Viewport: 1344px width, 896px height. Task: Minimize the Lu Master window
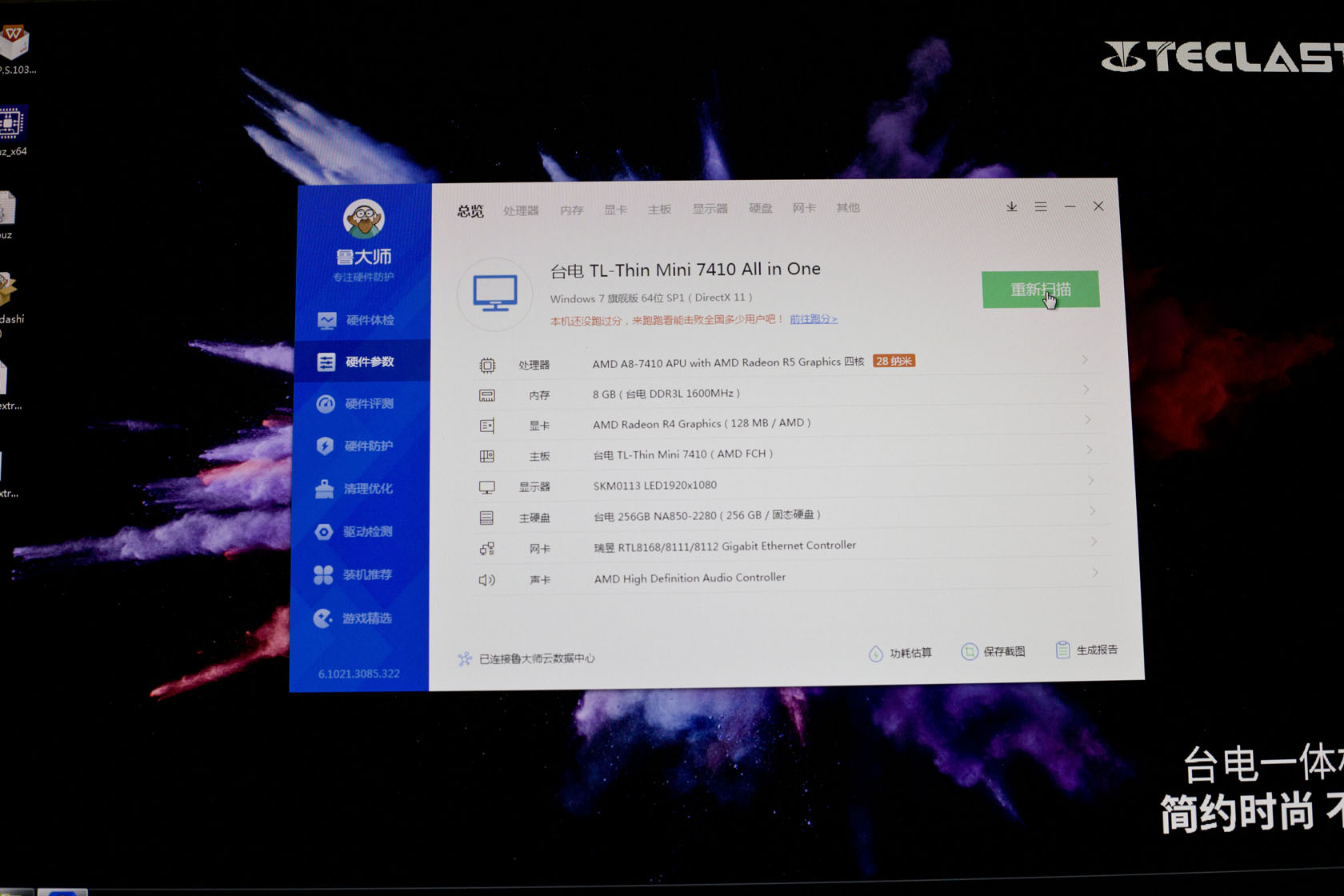(1070, 206)
